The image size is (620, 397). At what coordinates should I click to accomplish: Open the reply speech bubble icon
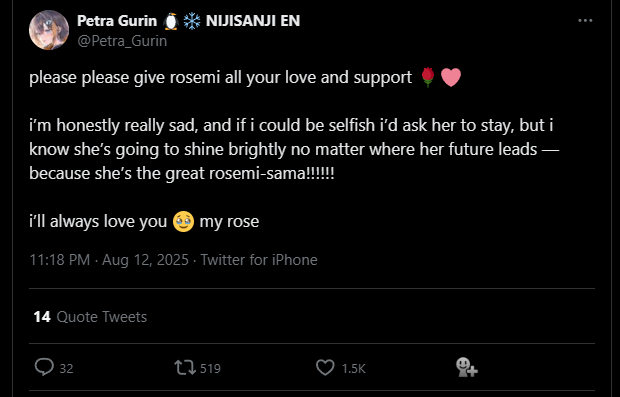[x=44, y=367]
